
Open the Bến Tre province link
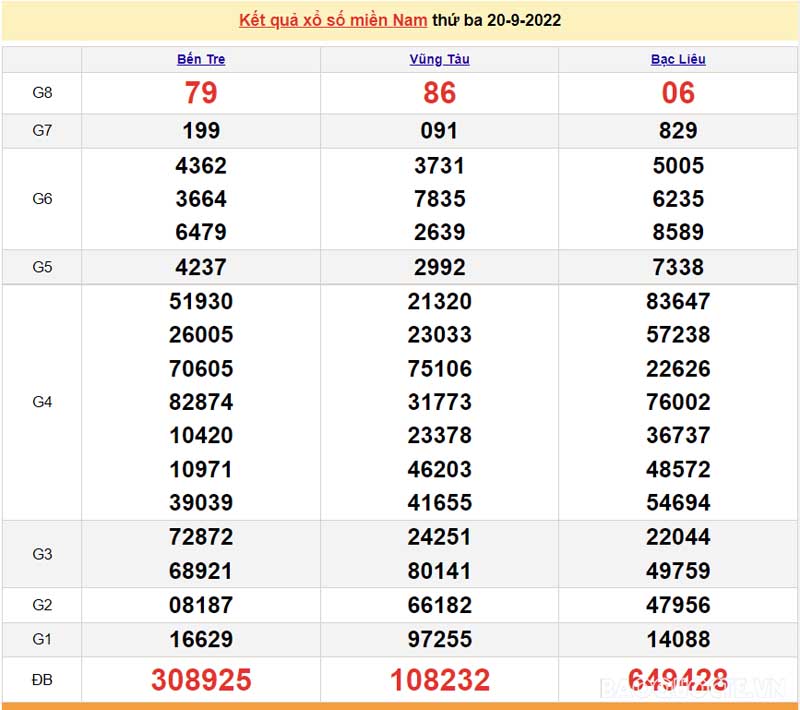(x=201, y=59)
